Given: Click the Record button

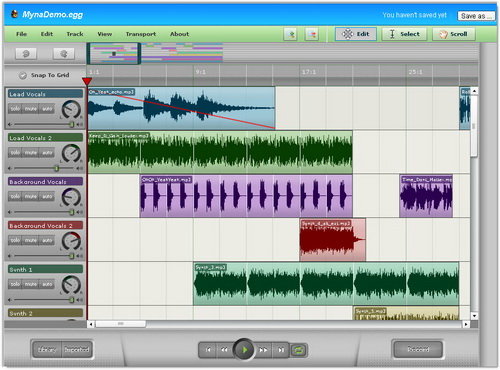Looking at the screenshot, I should pos(418,350).
